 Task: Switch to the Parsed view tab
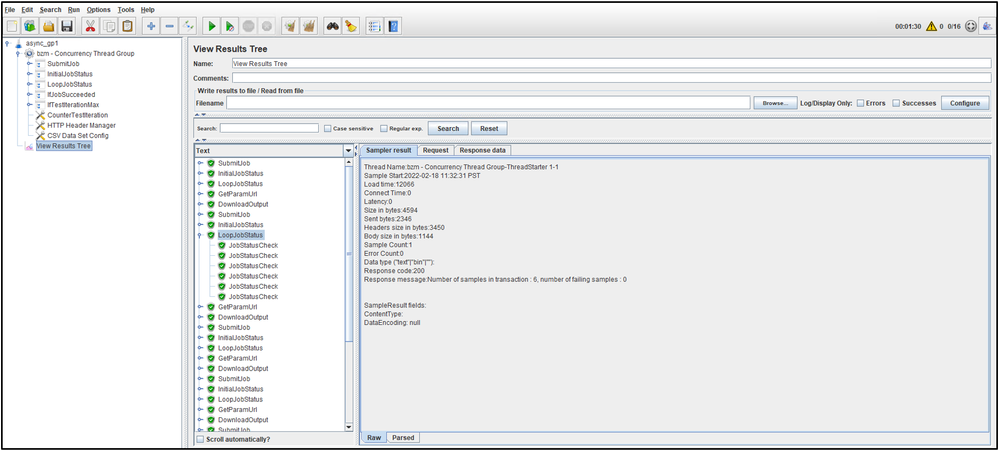(403, 438)
